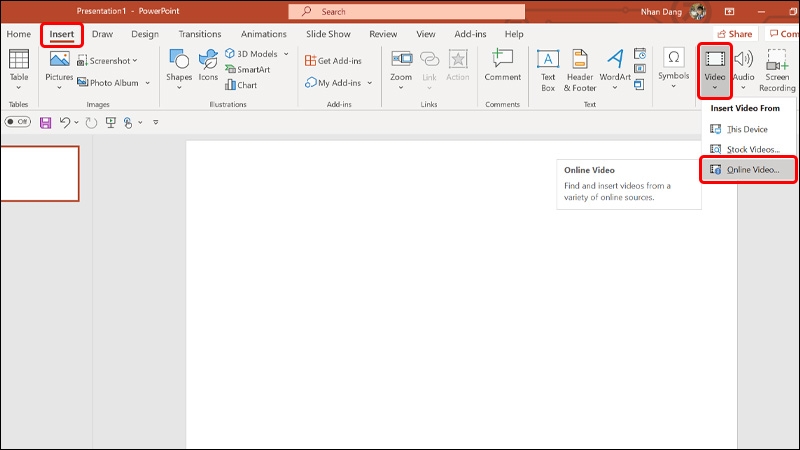Image resolution: width=800 pixels, height=450 pixels.
Task: Open the Draw tab
Action: click(x=102, y=34)
